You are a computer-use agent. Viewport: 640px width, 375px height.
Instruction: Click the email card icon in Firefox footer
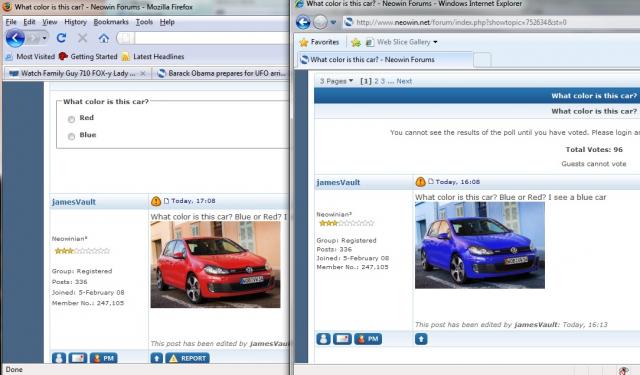click(x=78, y=358)
